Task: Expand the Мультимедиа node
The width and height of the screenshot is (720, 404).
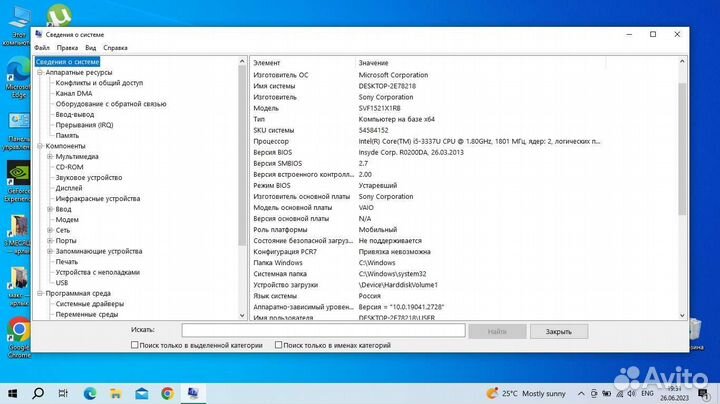Action: click(x=50, y=157)
